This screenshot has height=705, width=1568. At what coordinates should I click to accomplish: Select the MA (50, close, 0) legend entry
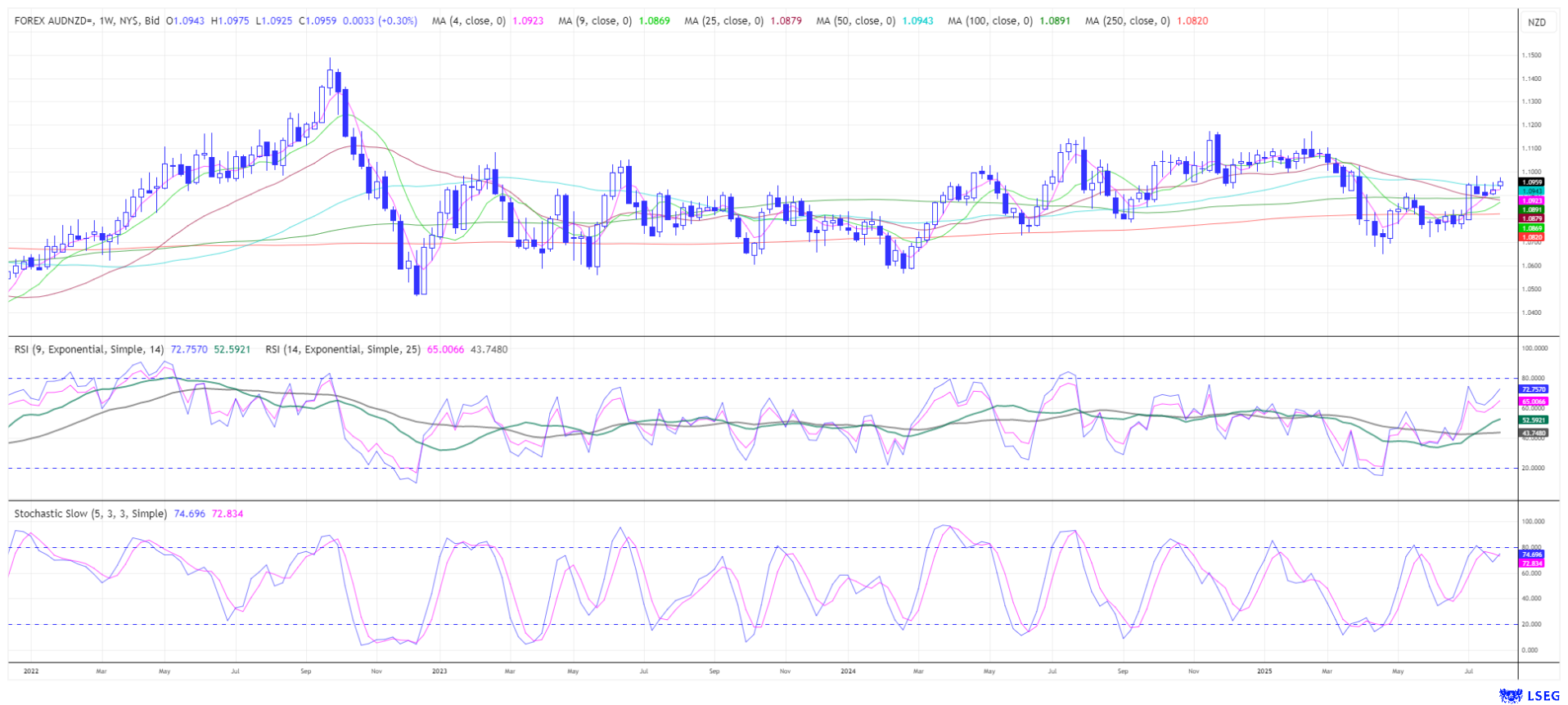pos(855,20)
